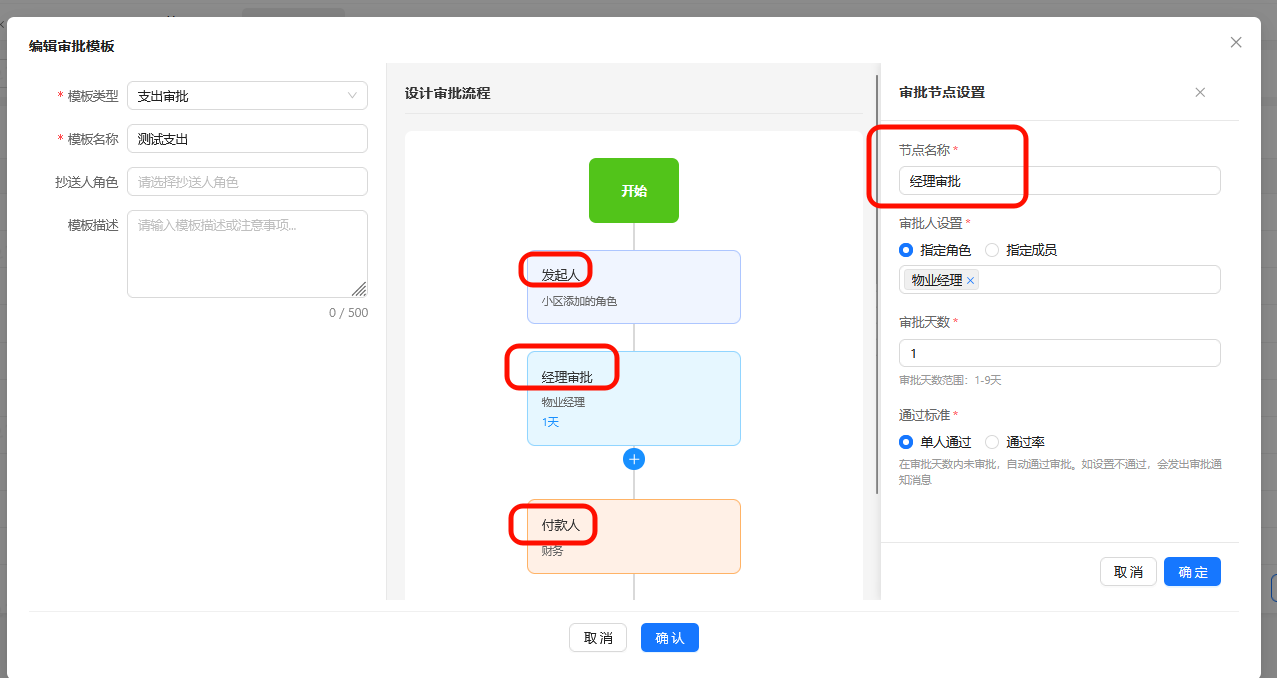
Task: Click the blue plus add-node icon
Action: (634, 459)
